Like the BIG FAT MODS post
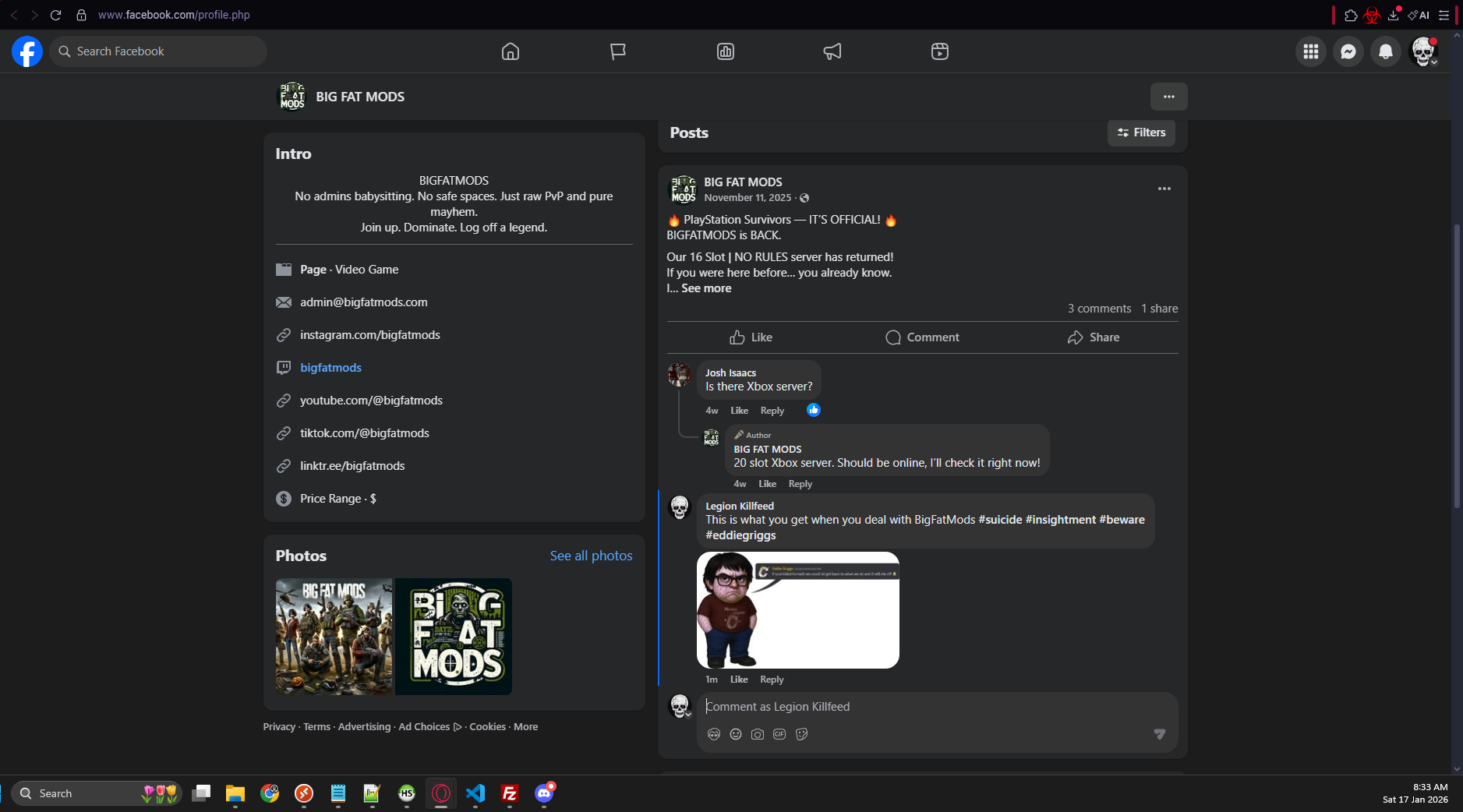The height and width of the screenshot is (812, 1463). pos(751,337)
